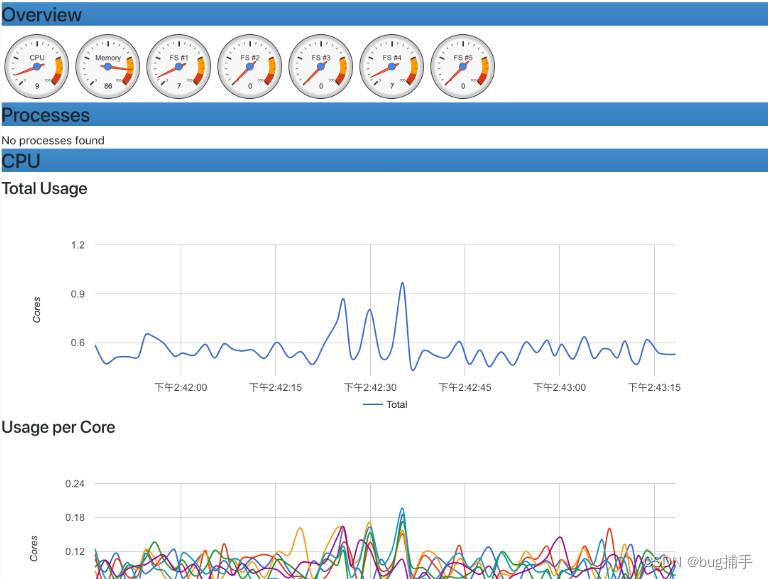Click the 0.9 y-axis value
This screenshot has height=579, width=768.
click(78, 294)
